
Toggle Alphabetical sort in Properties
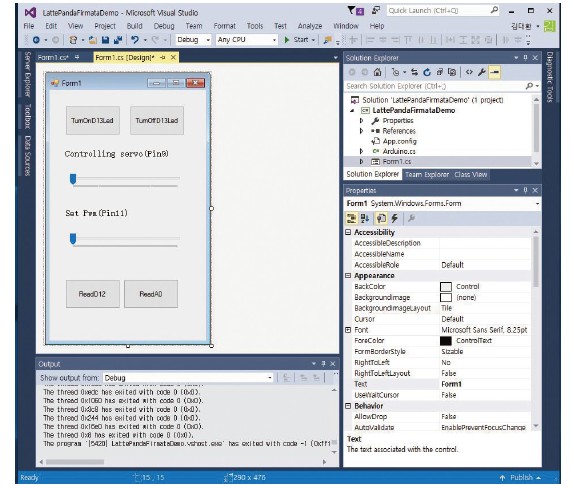365,218
